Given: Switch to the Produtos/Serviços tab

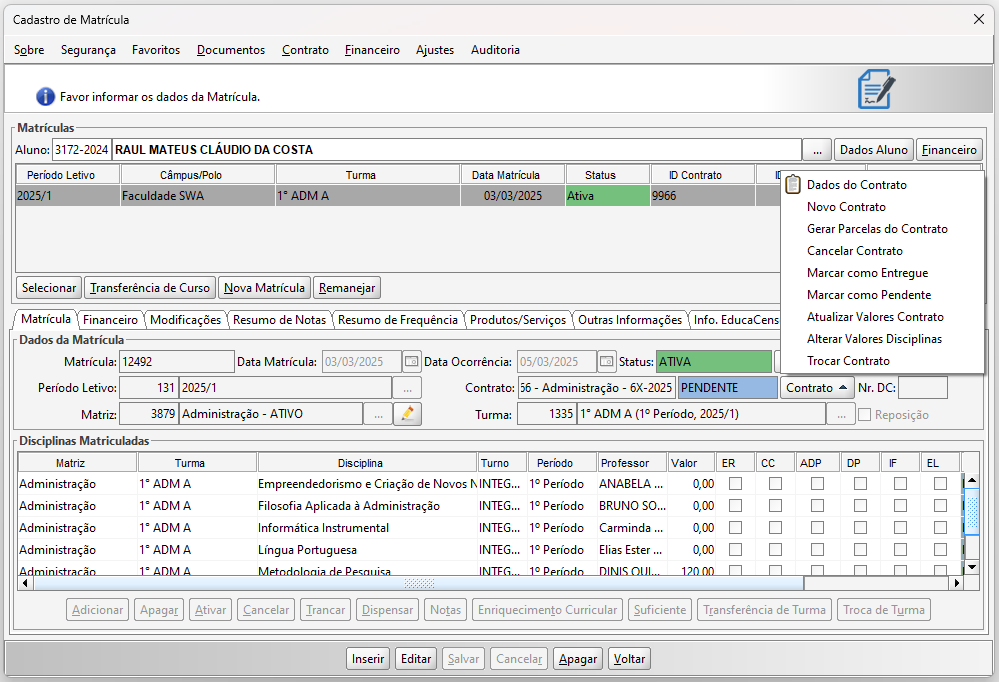Looking at the screenshot, I should [x=518, y=320].
